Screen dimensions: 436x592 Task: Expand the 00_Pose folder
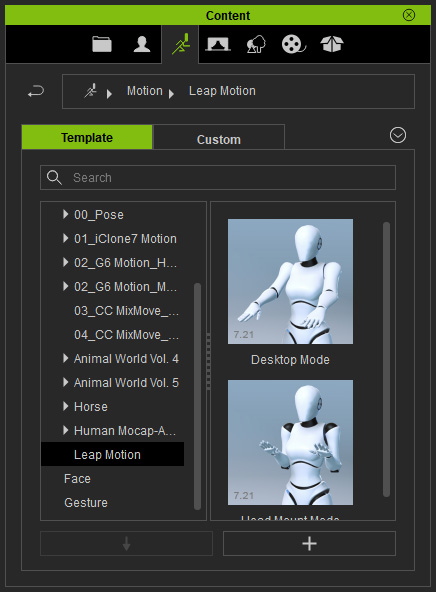pyautogui.click(x=66, y=214)
